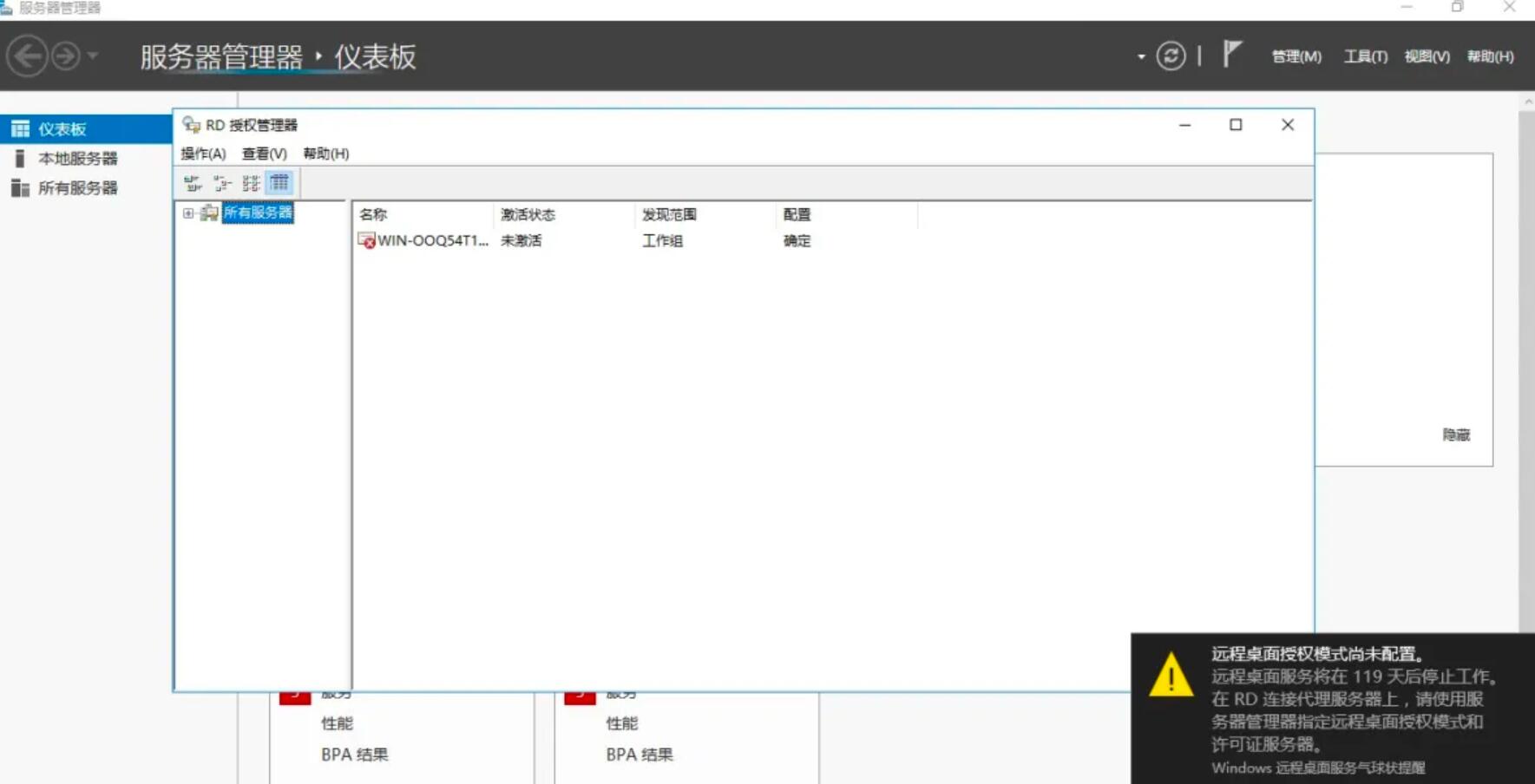
Task: Open the 操作(A) menu
Action: (x=203, y=154)
